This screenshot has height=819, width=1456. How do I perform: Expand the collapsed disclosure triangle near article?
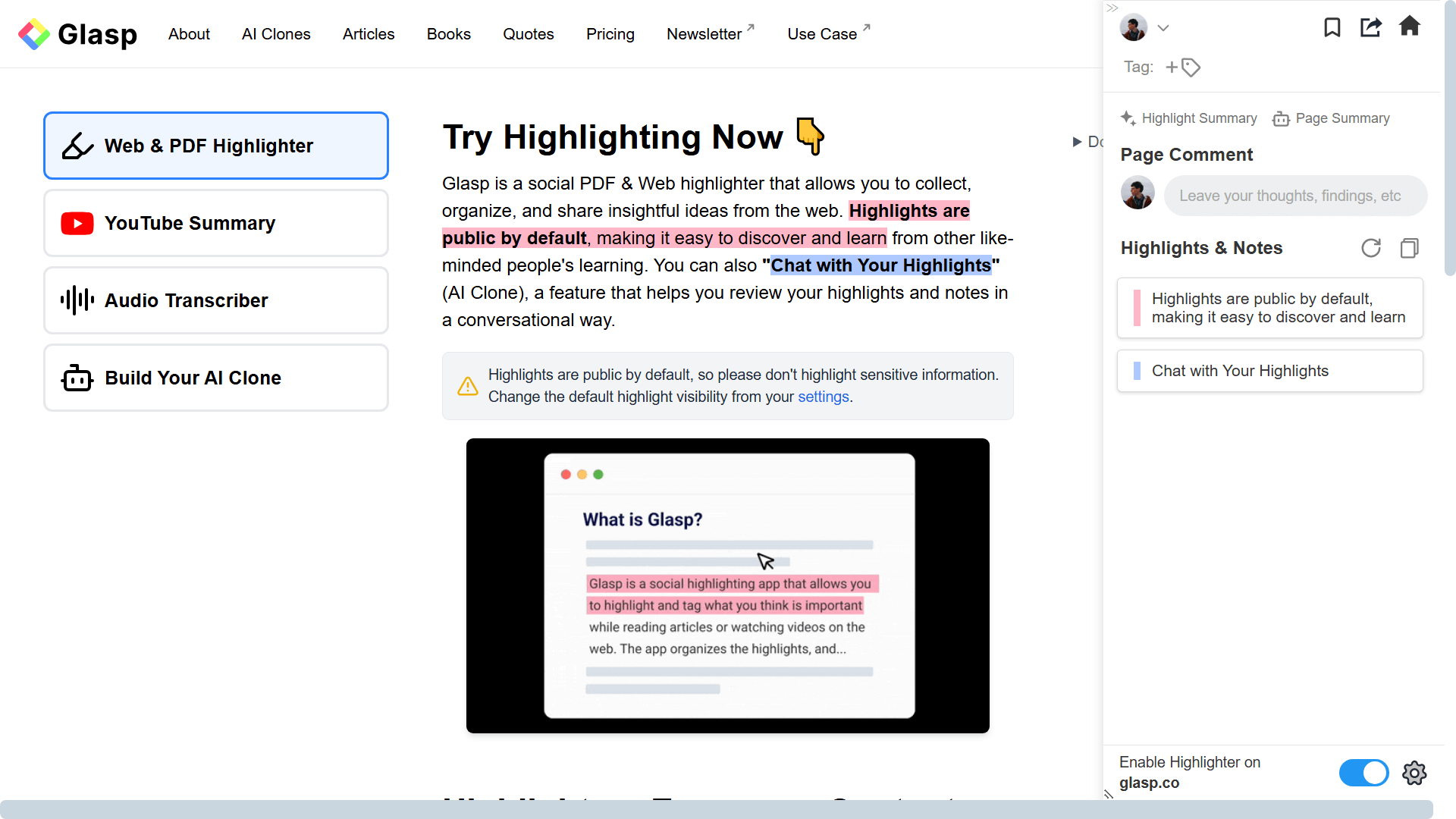1077,142
